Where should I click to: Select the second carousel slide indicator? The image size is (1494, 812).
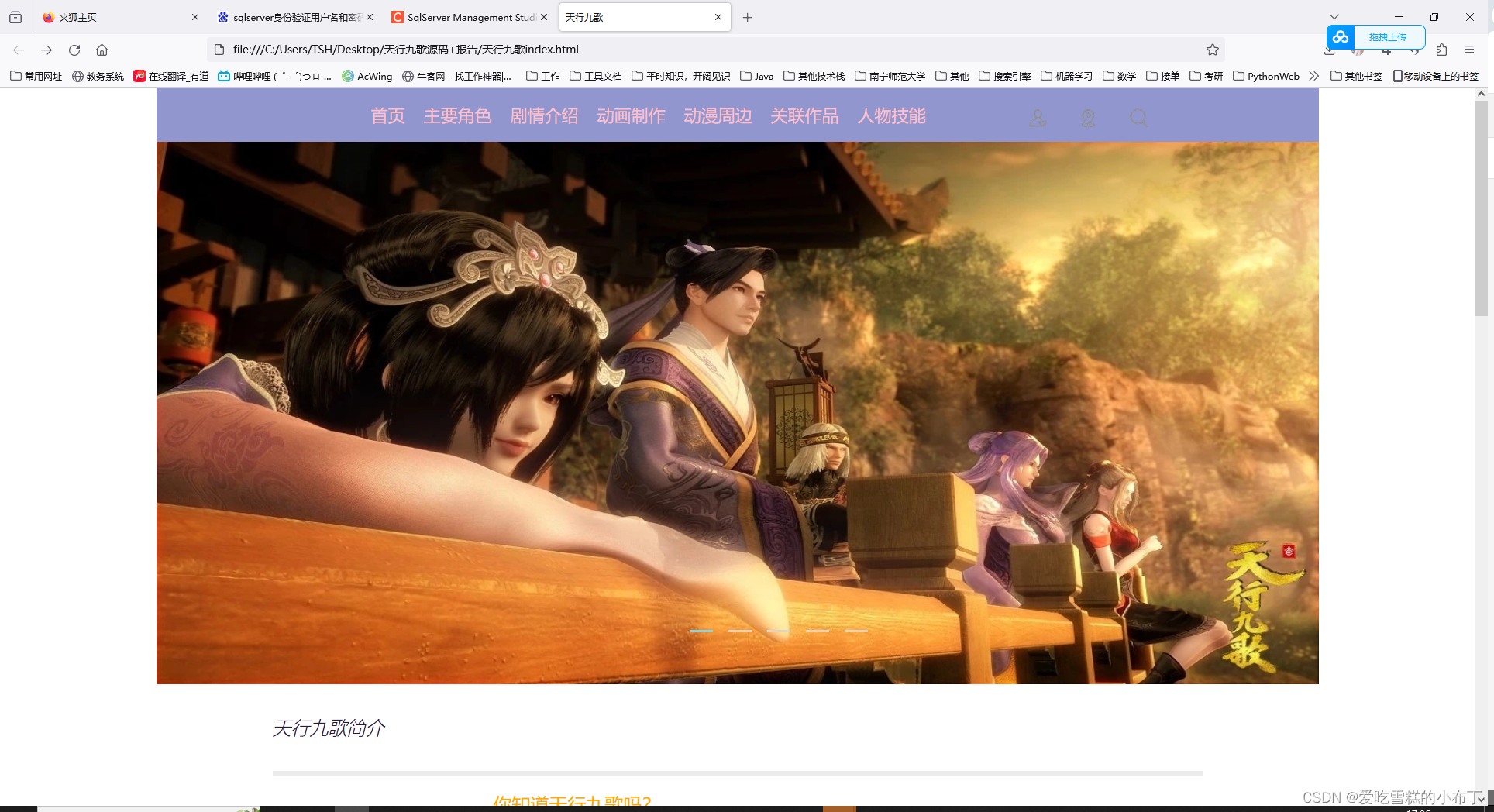[x=740, y=631]
